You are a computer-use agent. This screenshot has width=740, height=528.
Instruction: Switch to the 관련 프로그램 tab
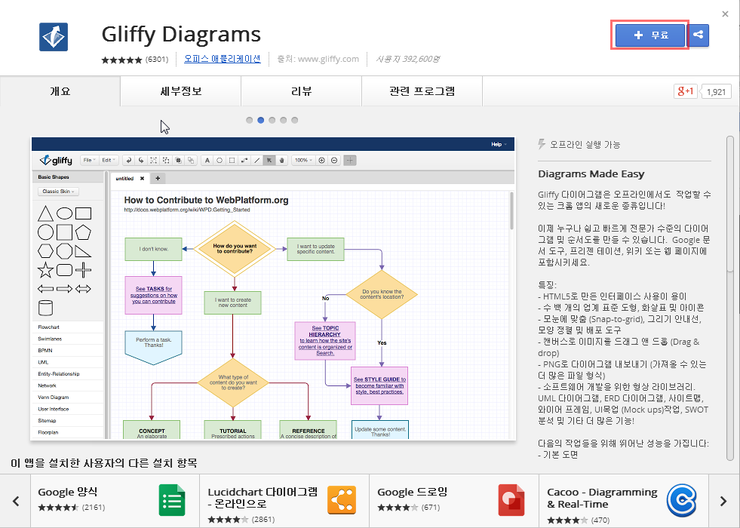point(422,91)
